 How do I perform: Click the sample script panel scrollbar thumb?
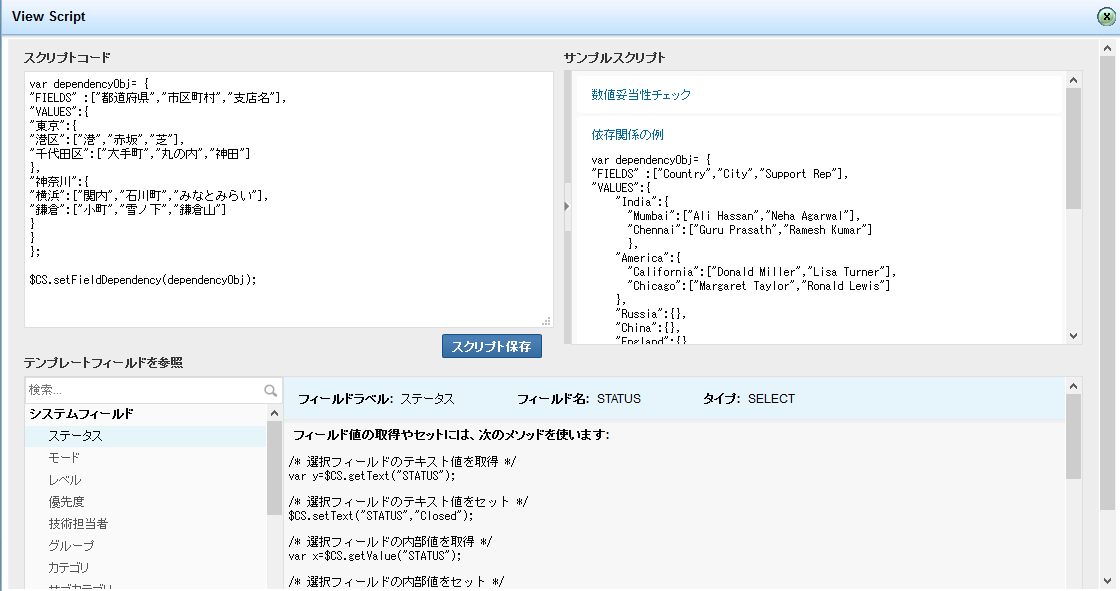[1074, 148]
